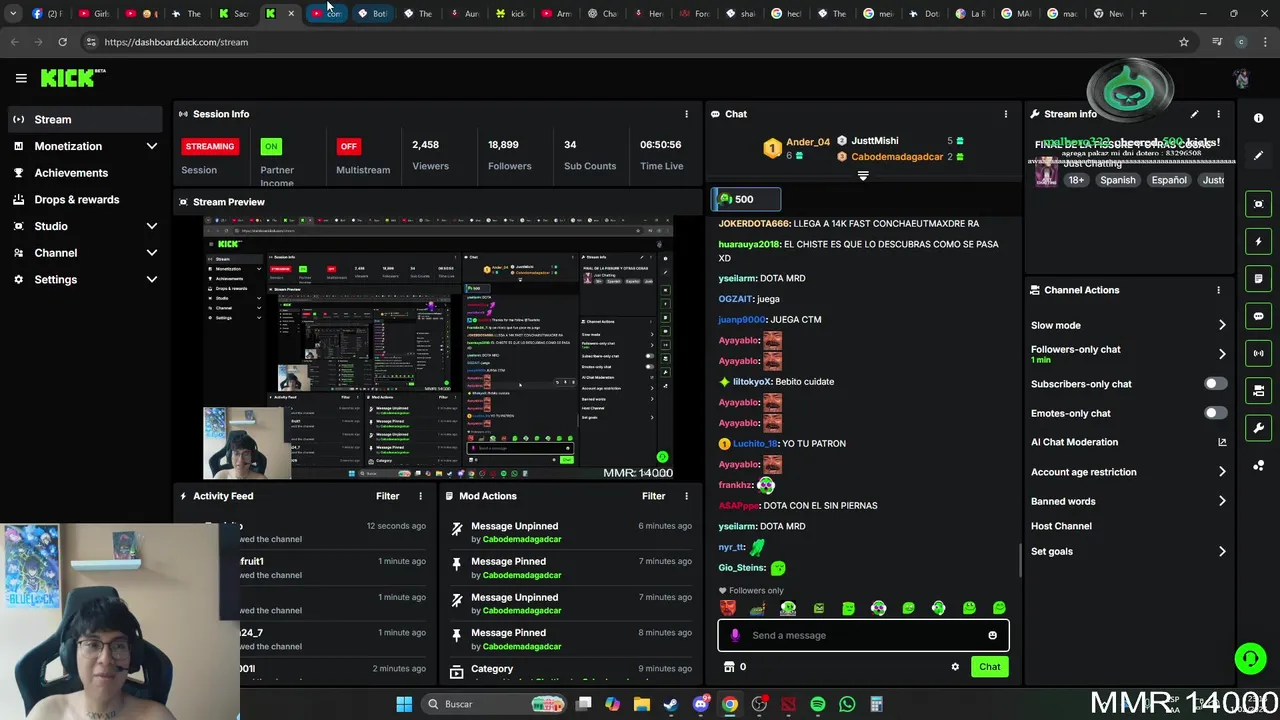Viewport: 1280px width, 720px height.
Task: Open the hamburger menu beside Kick logo
Action: [21, 78]
